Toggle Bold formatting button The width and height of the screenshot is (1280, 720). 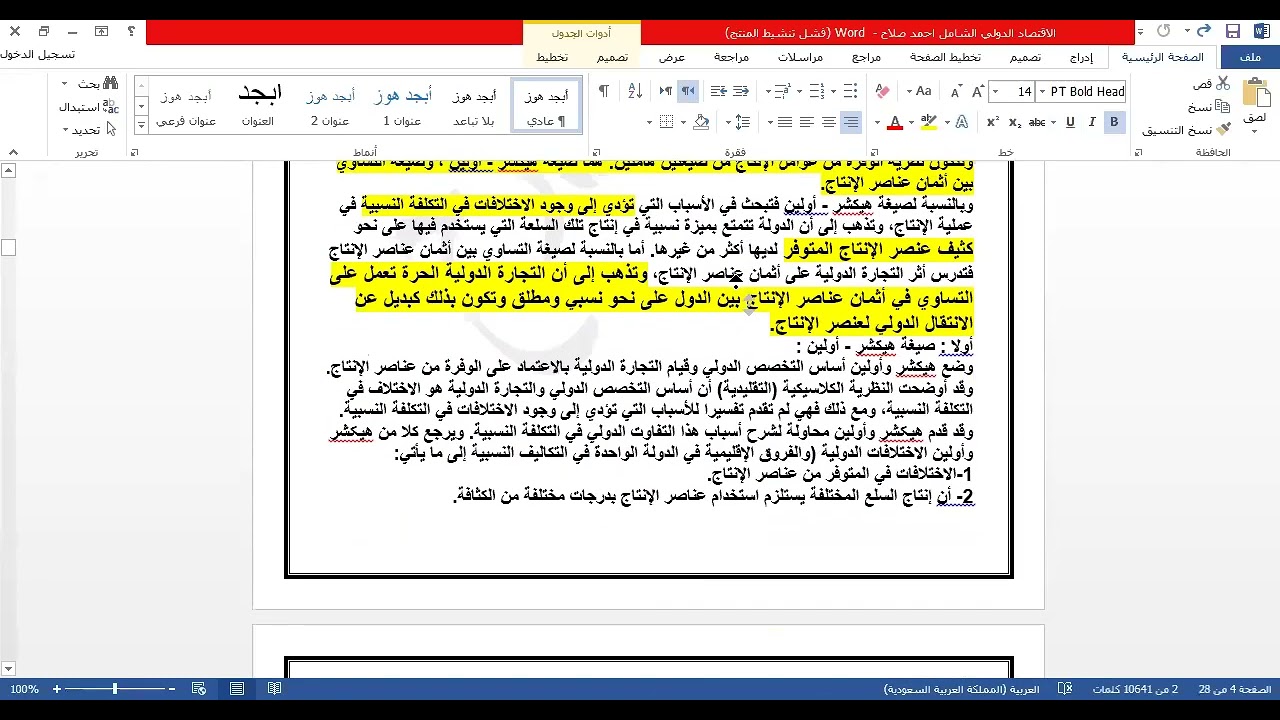tap(1114, 122)
